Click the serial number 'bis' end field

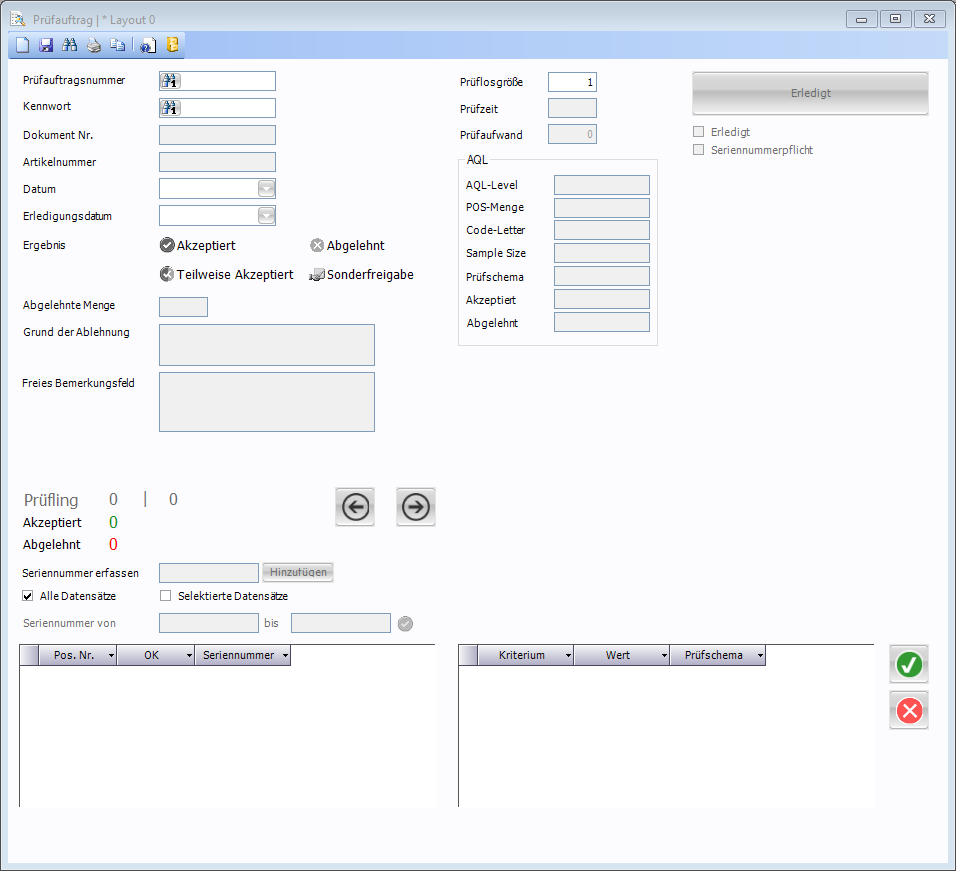(x=341, y=623)
